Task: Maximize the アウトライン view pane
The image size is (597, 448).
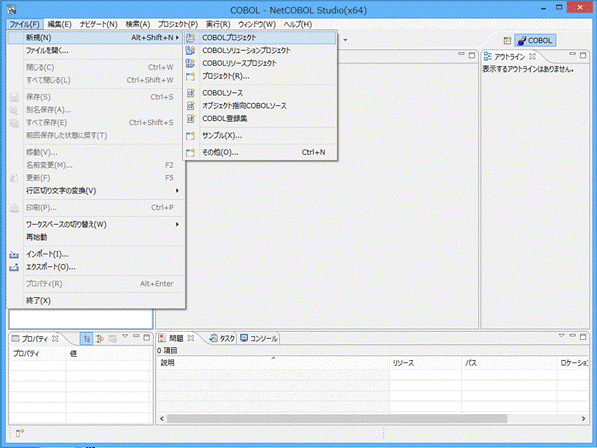Action: tap(583, 55)
